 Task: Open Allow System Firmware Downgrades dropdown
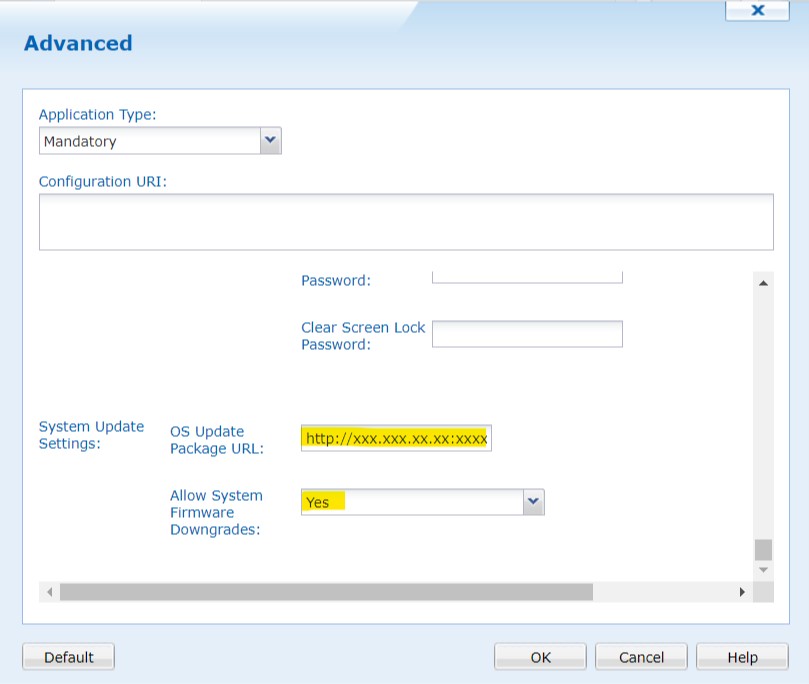tap(423, 502)
